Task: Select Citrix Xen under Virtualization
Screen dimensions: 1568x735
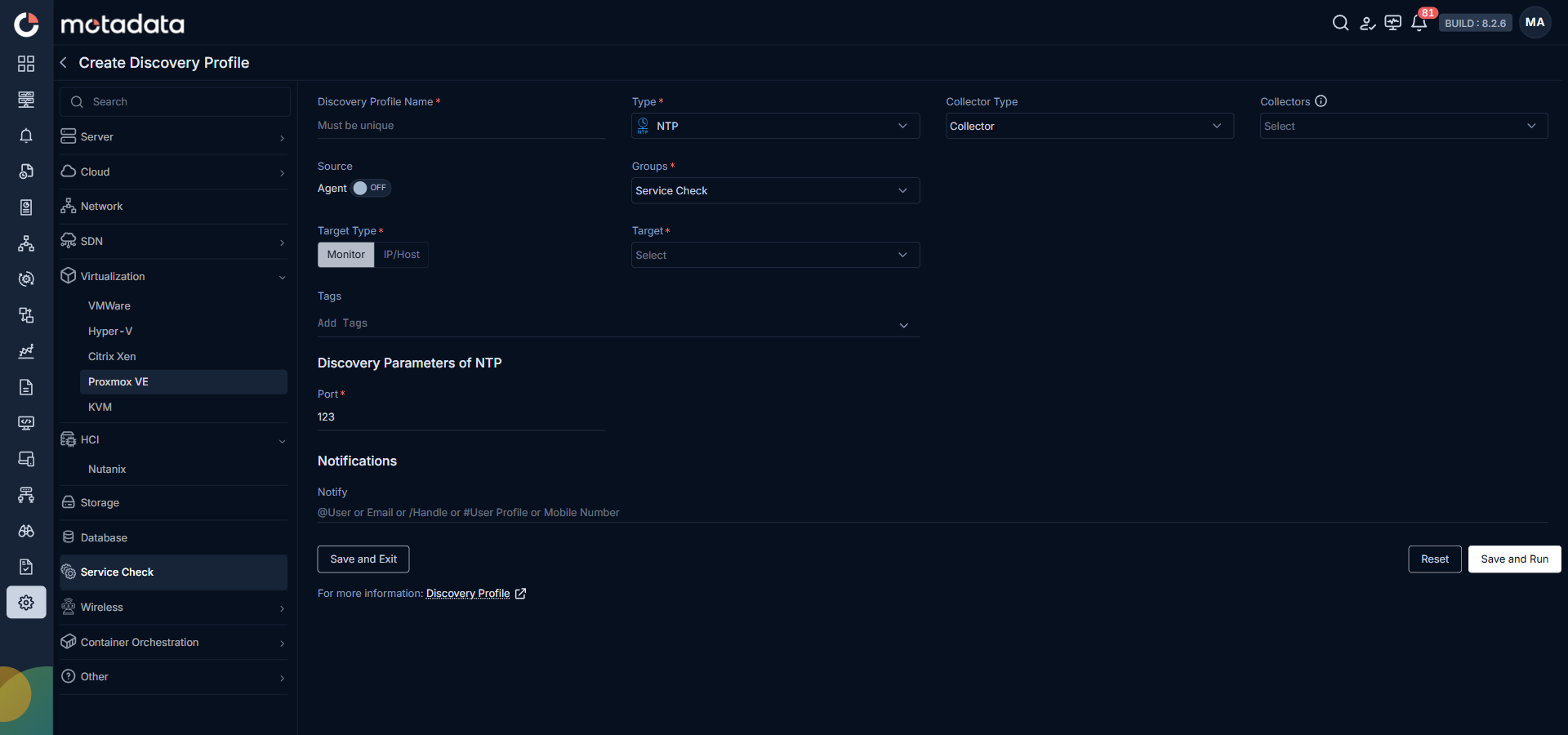Action: pos(112,357)
